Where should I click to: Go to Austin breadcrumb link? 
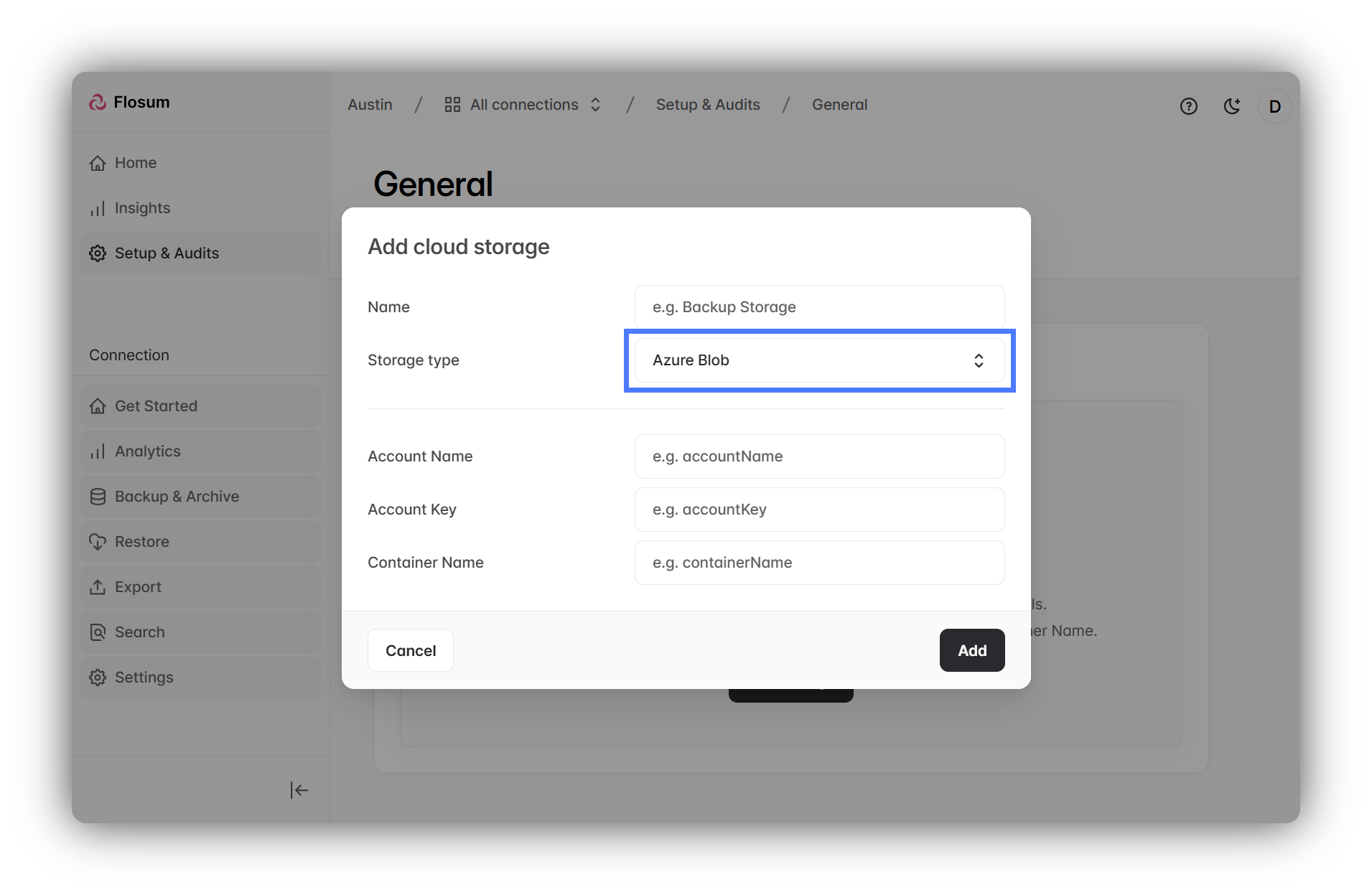[370, 105]
